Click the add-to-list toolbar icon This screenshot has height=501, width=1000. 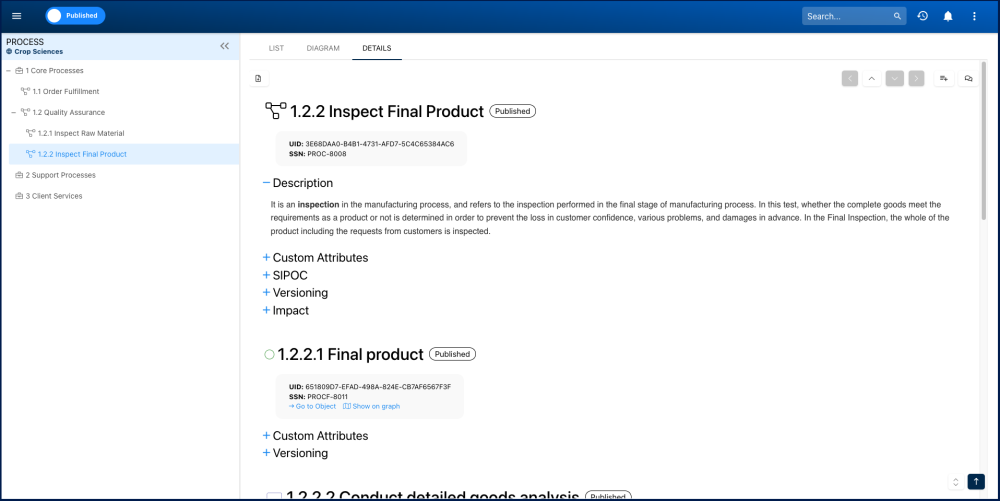pos(943,78)
